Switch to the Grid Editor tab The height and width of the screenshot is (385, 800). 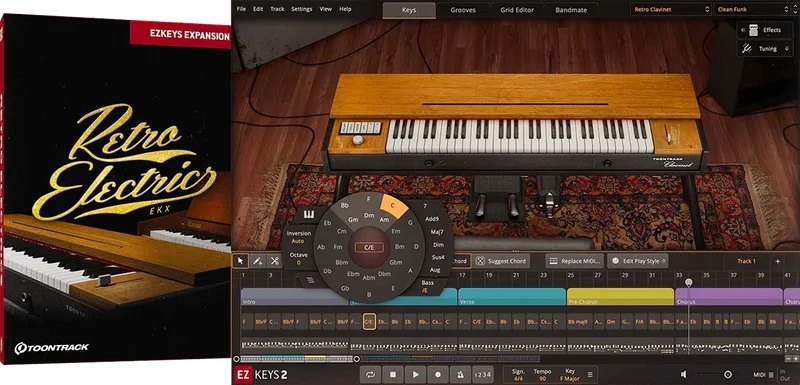tap(517, 10)
